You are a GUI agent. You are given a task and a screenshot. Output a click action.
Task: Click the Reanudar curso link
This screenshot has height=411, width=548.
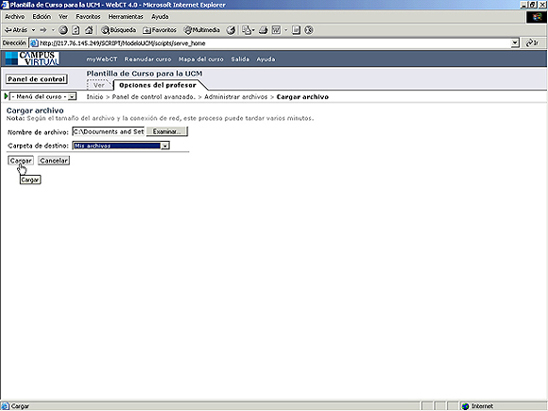click(148, 59)
